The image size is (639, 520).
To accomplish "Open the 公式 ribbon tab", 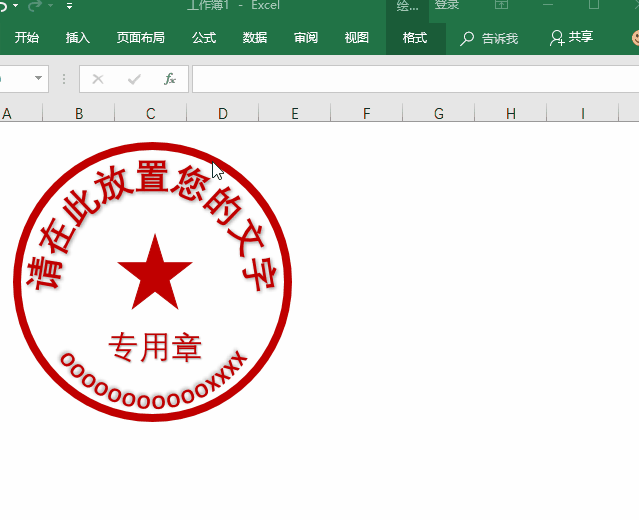I will pos(204,38).
